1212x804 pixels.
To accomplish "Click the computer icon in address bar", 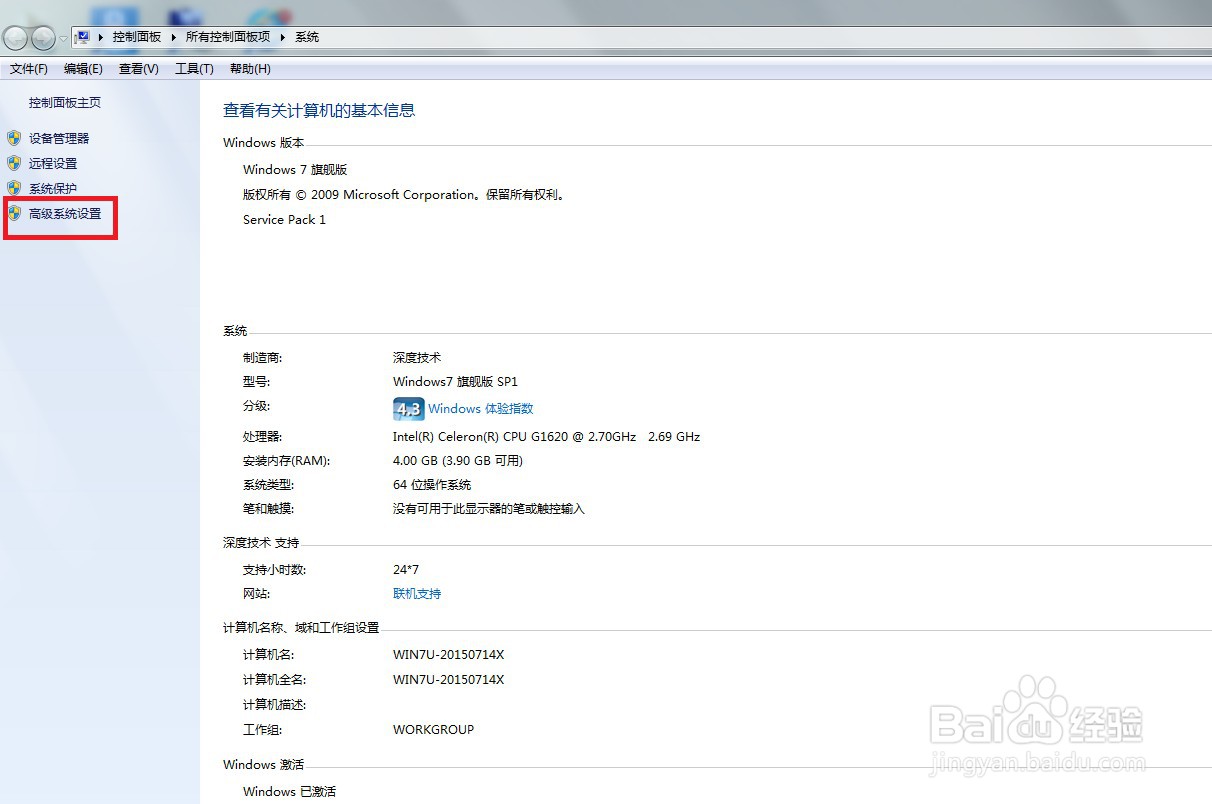I will click(x=83, y=37).
